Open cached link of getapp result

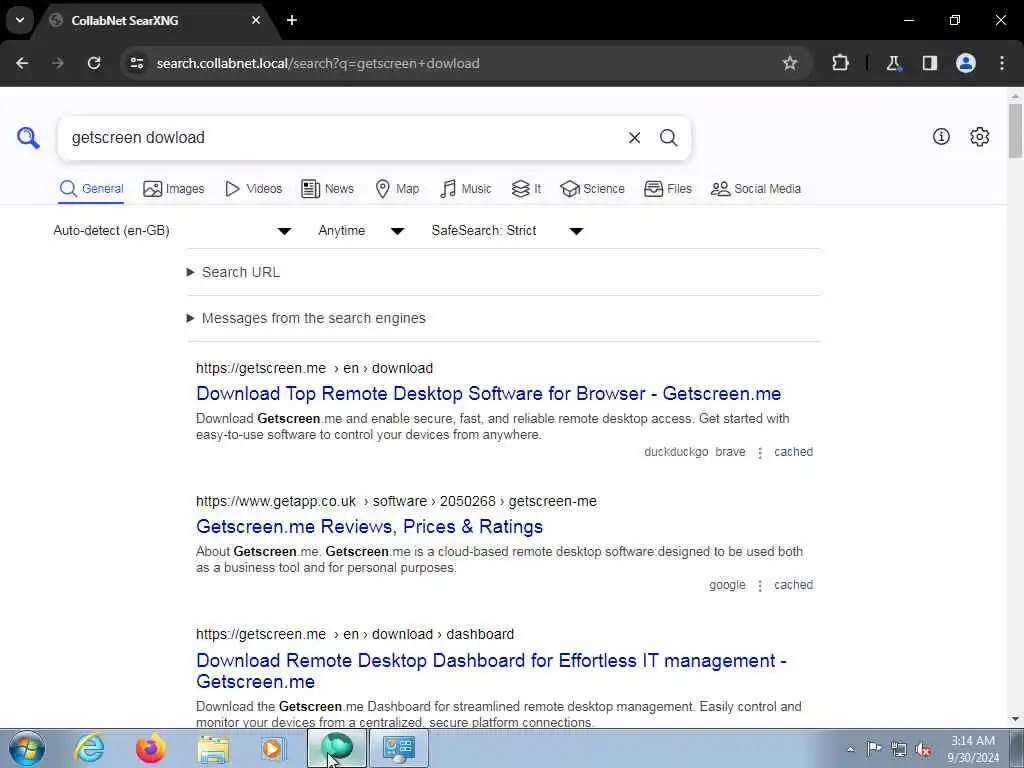pos(793,585)
